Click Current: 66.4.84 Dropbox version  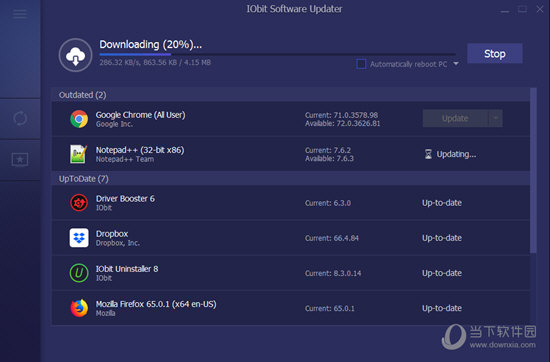point(332,238)
